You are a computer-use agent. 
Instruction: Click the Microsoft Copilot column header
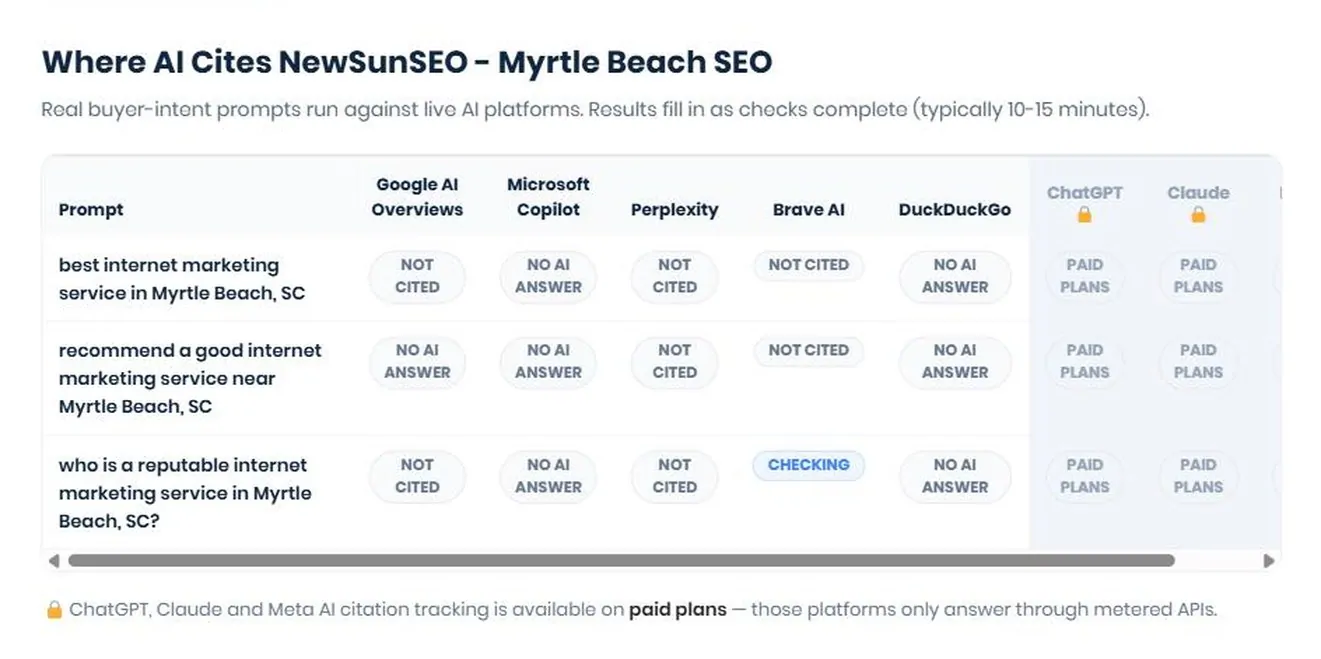548,197
